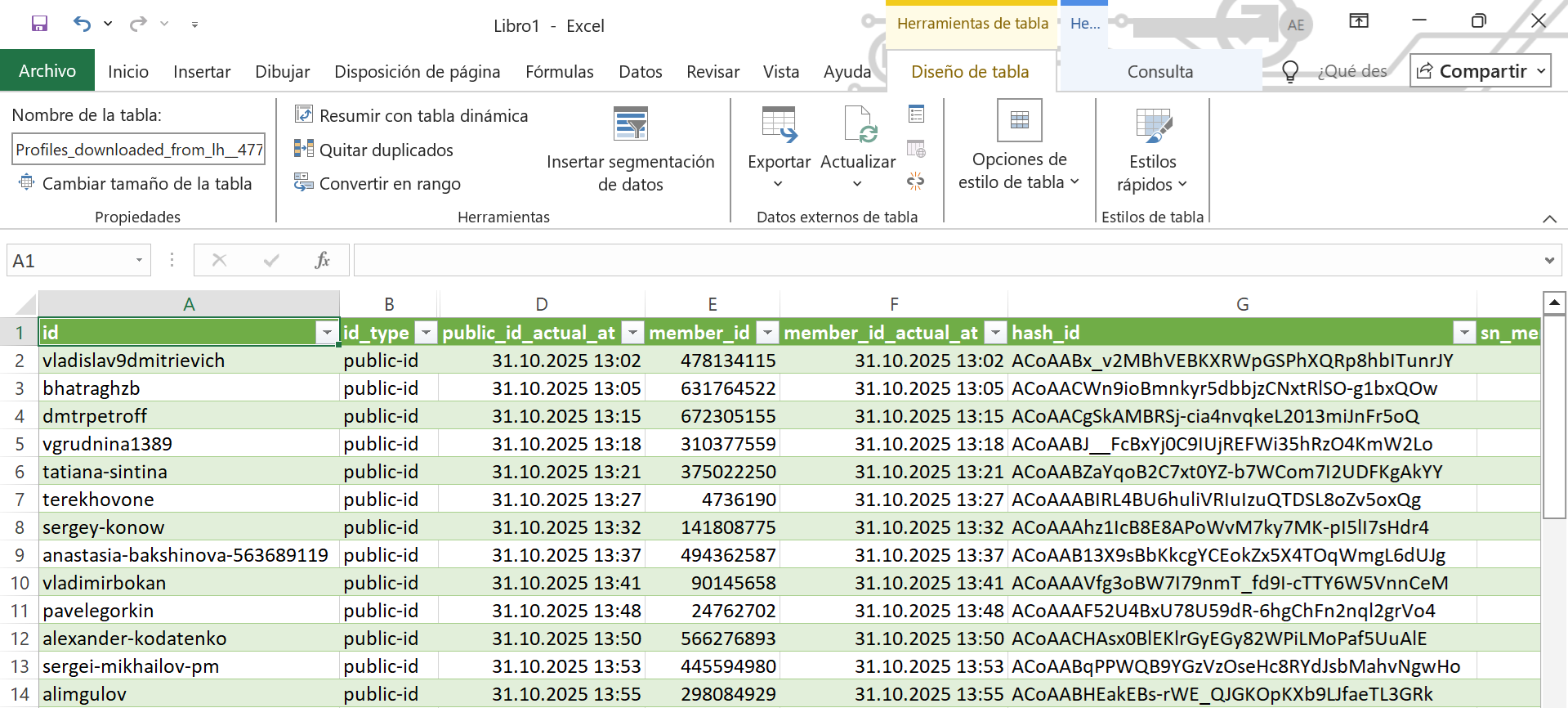Screen dimensions: 1568x708
Task: Click the Exportar table icon
Action: click(779, 125)
